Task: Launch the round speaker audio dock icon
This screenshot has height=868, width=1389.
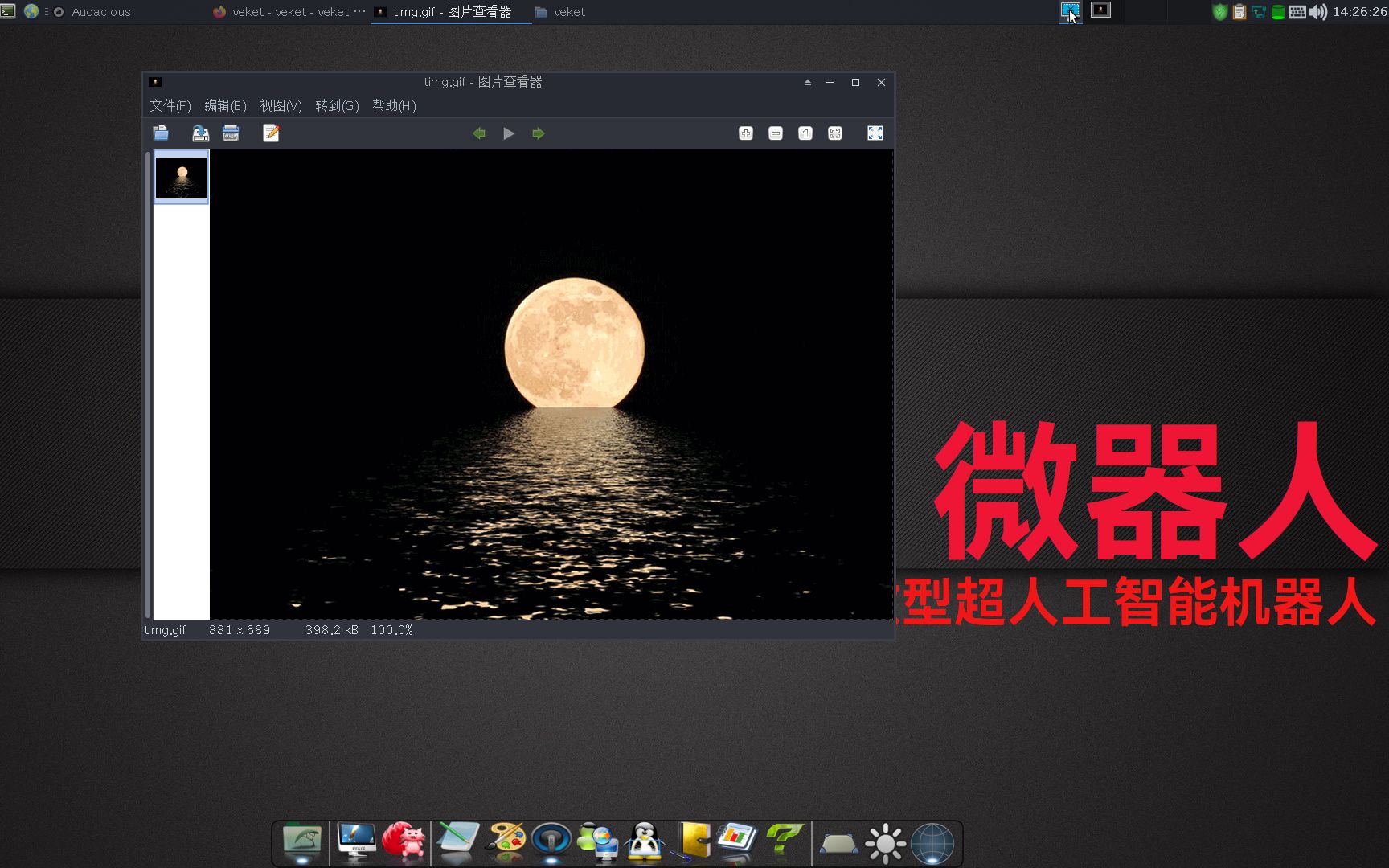Action: pos(551,841)
